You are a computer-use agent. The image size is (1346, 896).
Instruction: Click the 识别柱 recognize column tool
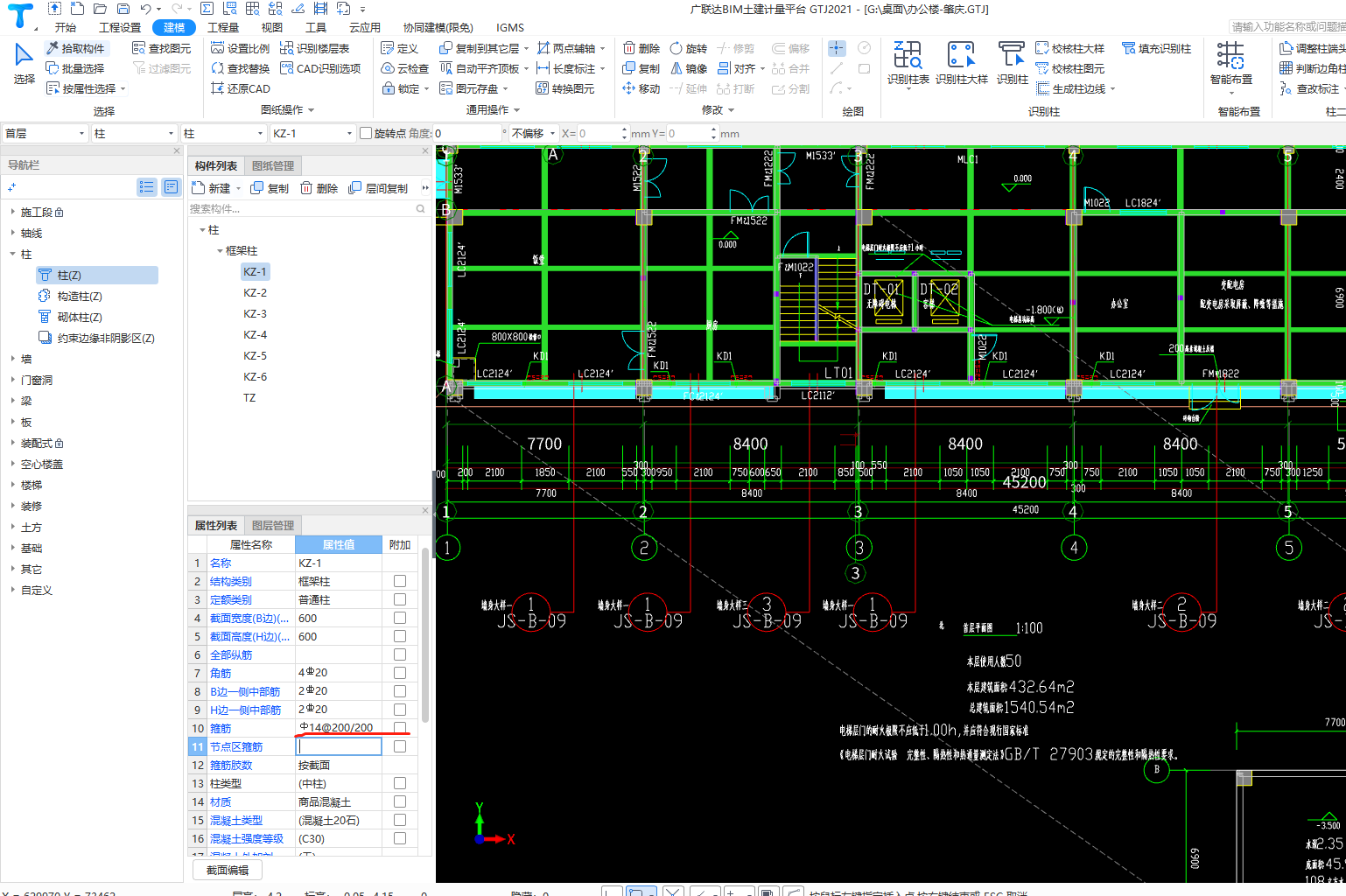tap(1013, 64)
